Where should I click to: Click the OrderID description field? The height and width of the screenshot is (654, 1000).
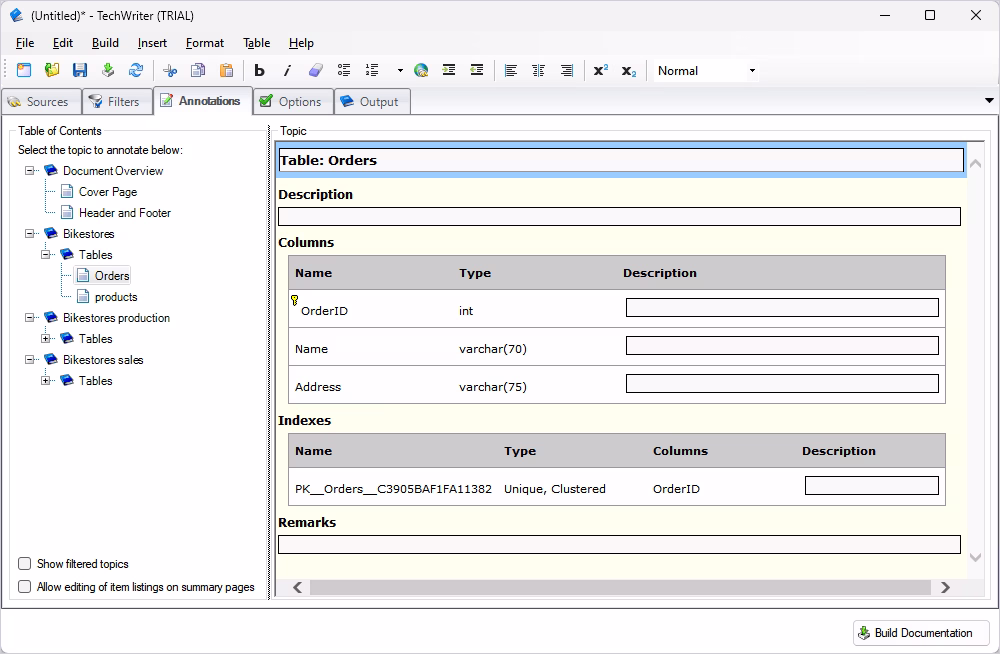[782, 308]
